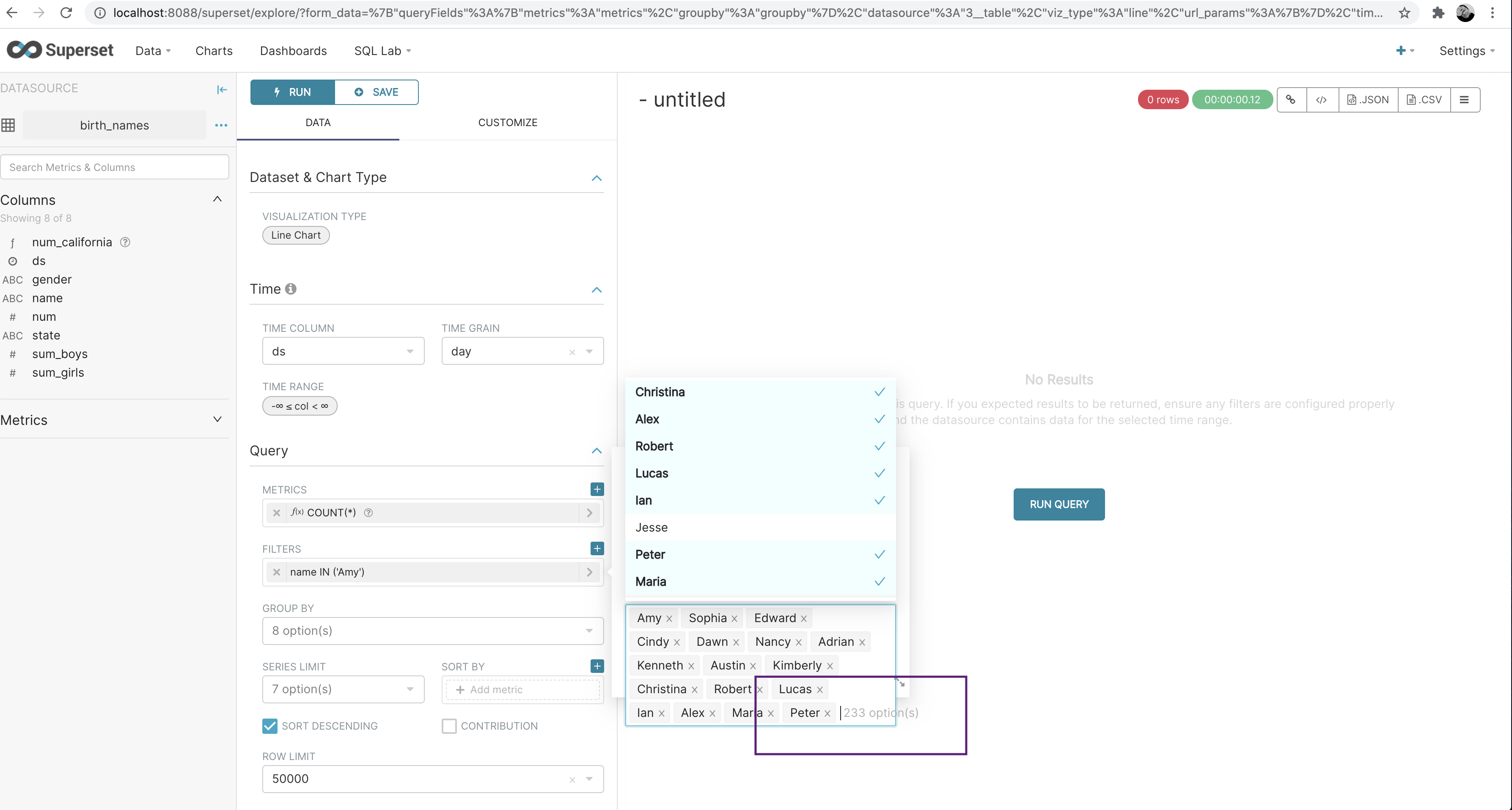The width and height of the screenshot is (1512, 810).
Task: Open the Dashboards menu
Action: click(293, 50)
